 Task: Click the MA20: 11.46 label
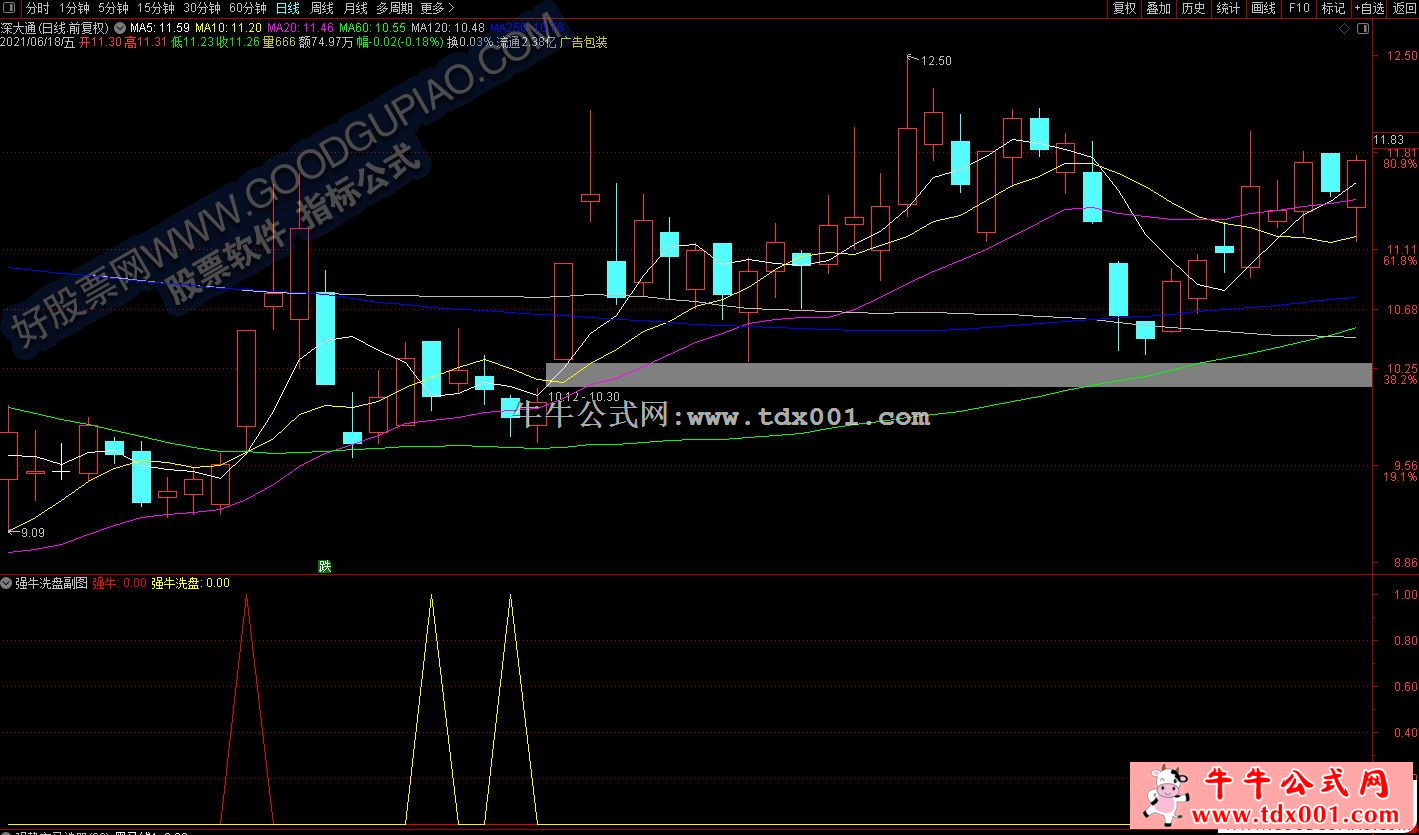[301, 28]
